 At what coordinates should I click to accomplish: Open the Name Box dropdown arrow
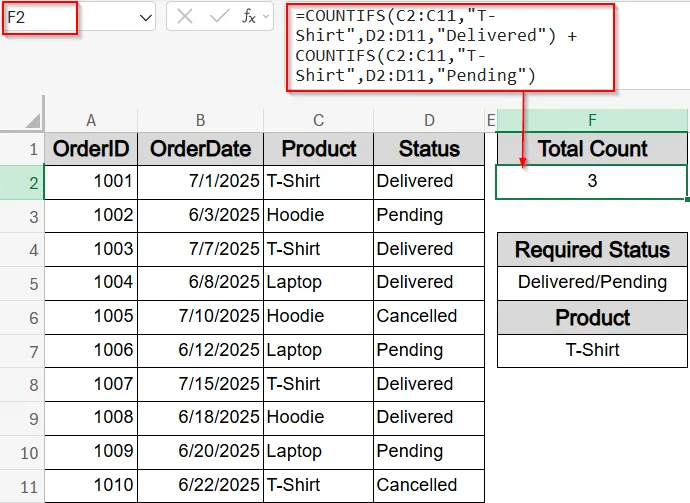click(146, 18)
